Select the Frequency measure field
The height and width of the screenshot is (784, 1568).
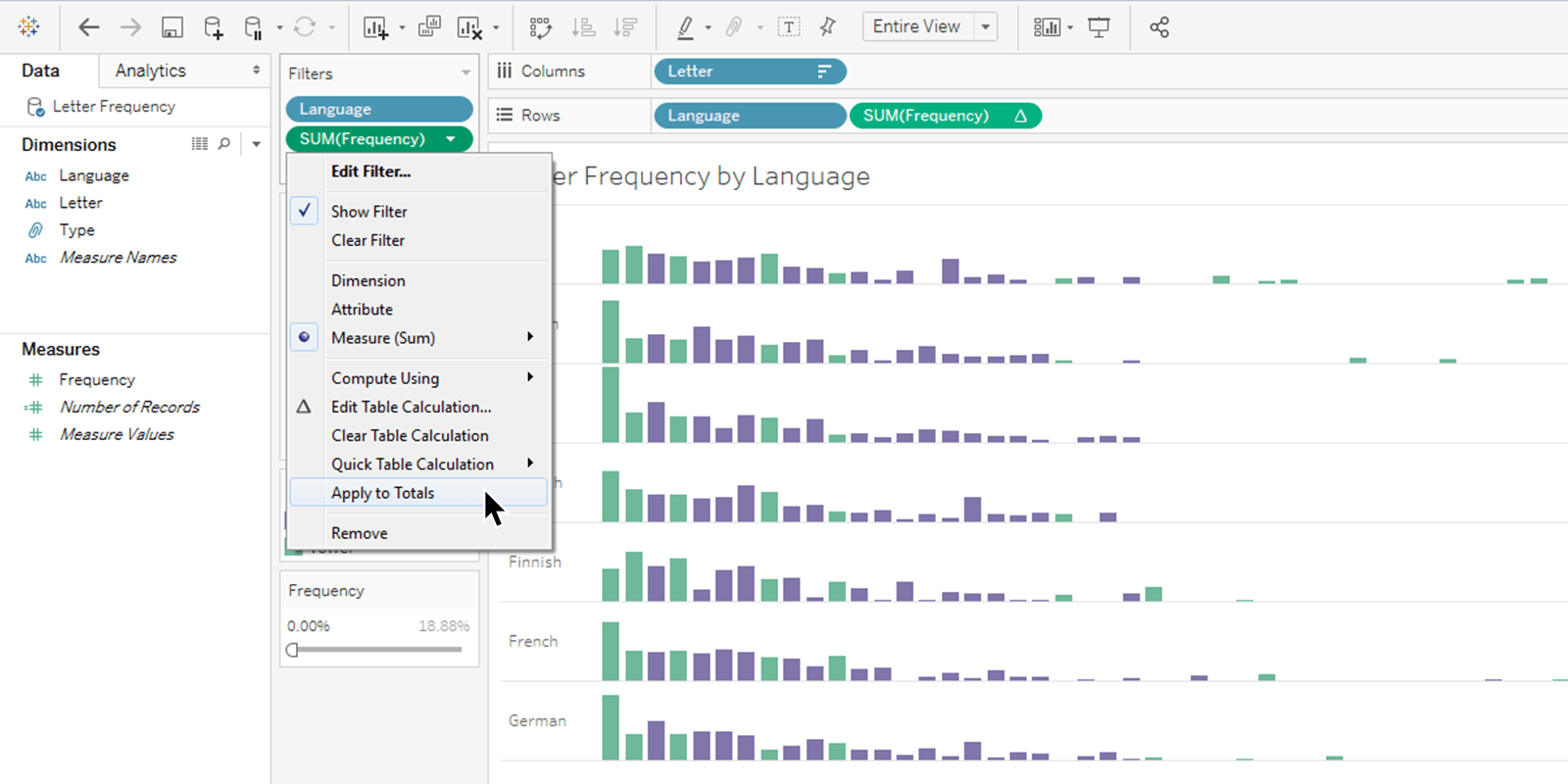(96, 379)
